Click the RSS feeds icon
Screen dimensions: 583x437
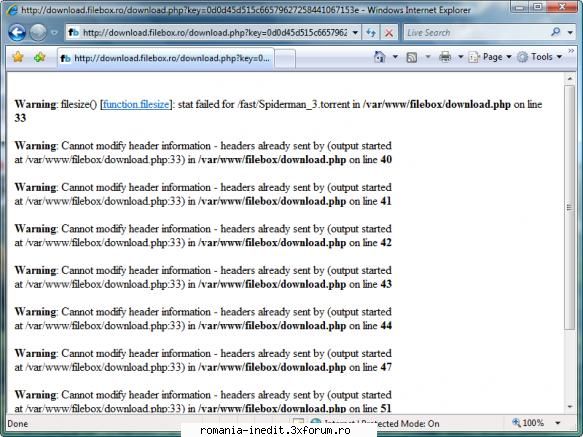pos(412,57)
